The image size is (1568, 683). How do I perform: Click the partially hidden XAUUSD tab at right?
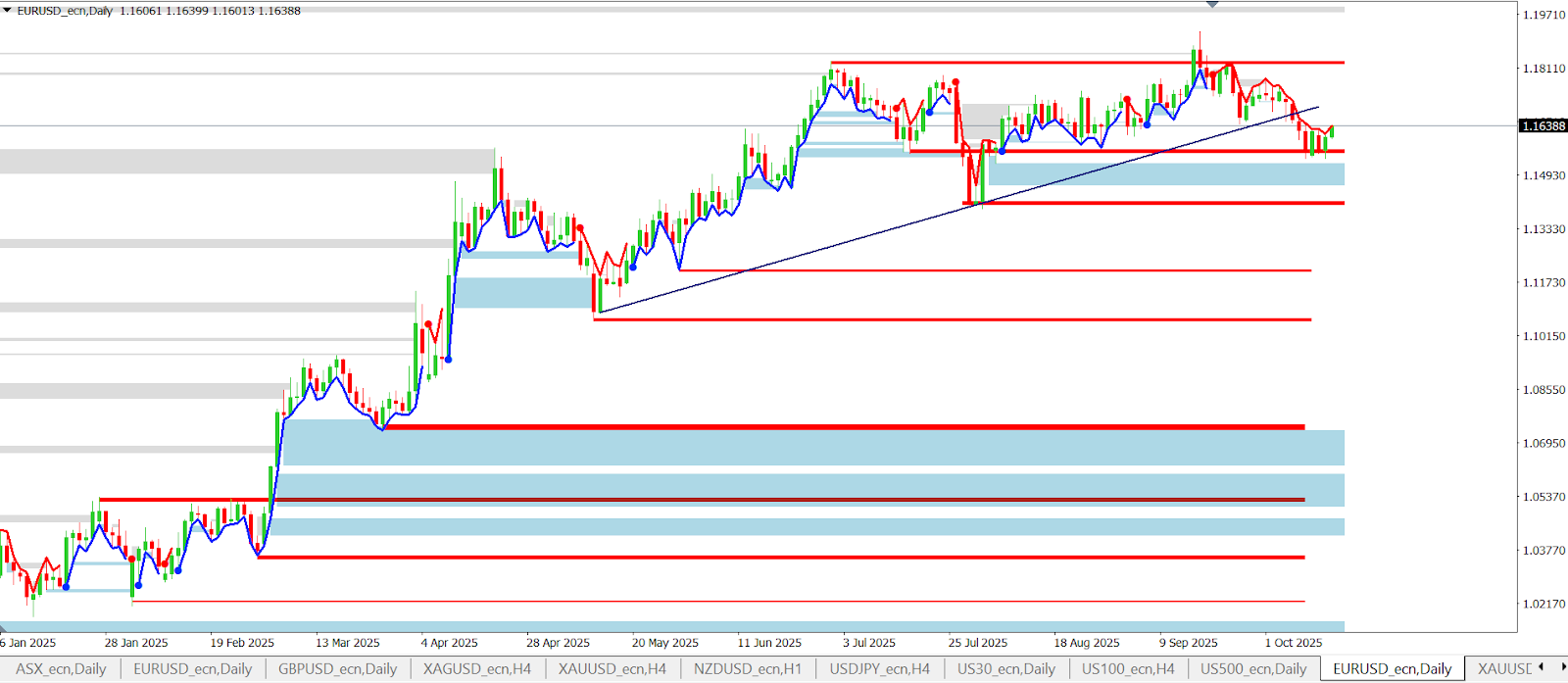(x=1503, y=669)
